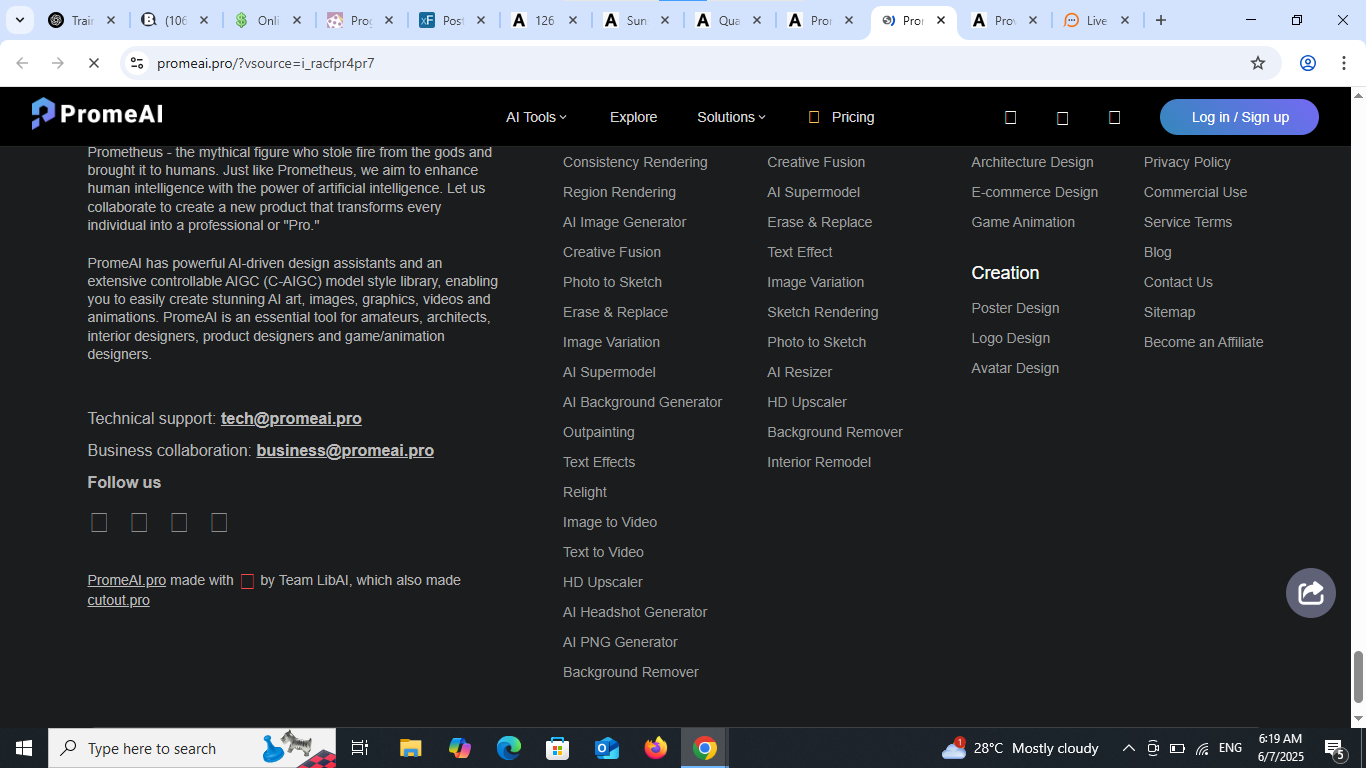This screenshot has height=768, width=1366.
Task: Click the Log in / Sign up button
Action: (x=1239, y=117)
